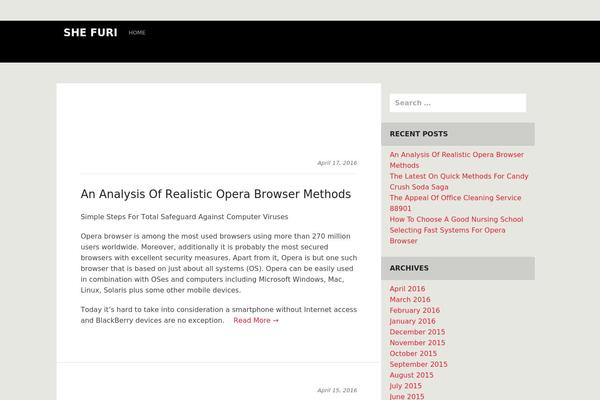The width and height of the screenshot is (600, 400).
Task: Select the RECENT POSTS heading
Action: tap(419, 134)
